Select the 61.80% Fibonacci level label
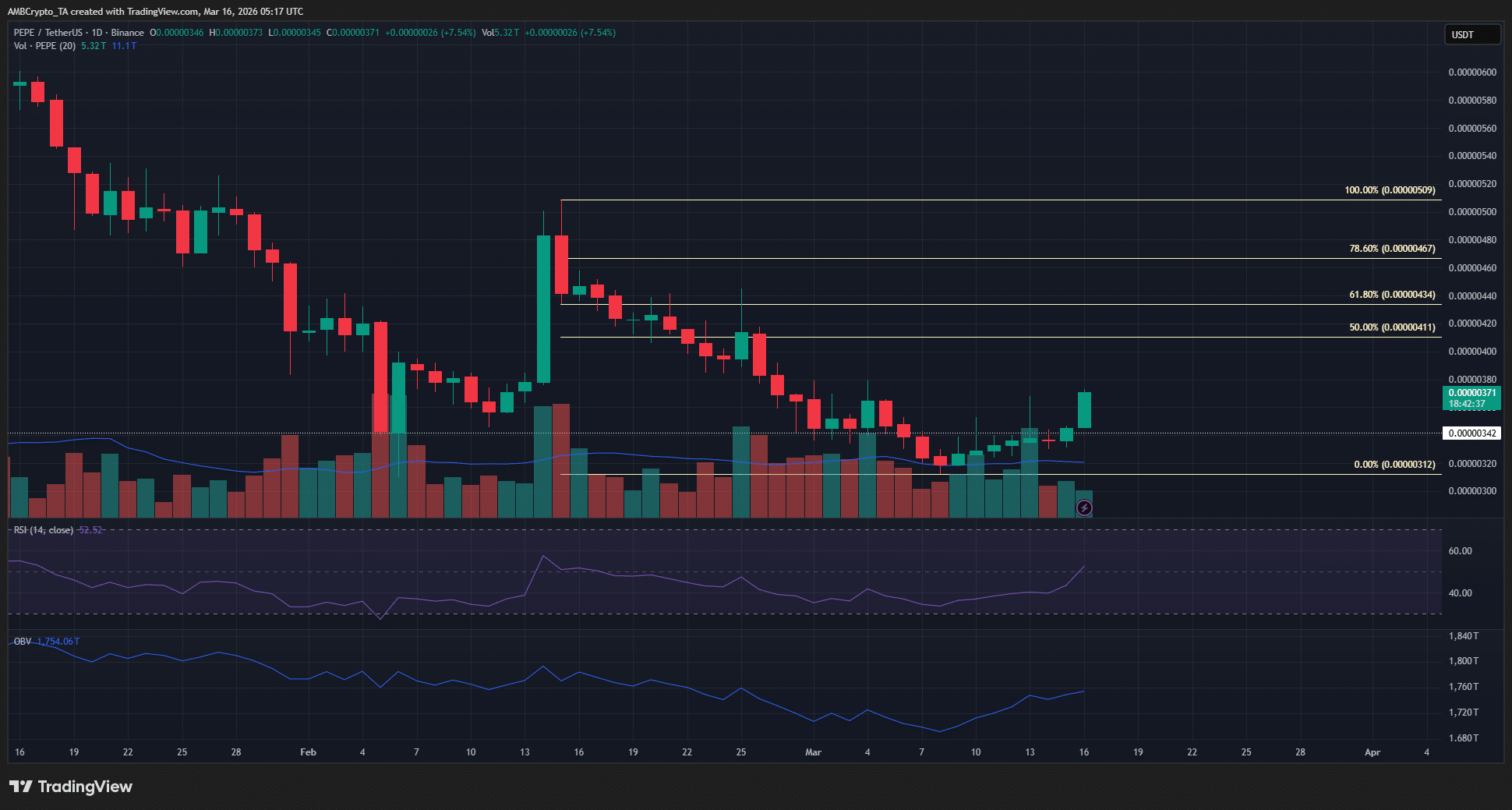Image resolution: width=1512 pixels, height=810 pixels. coord(1391,295)
